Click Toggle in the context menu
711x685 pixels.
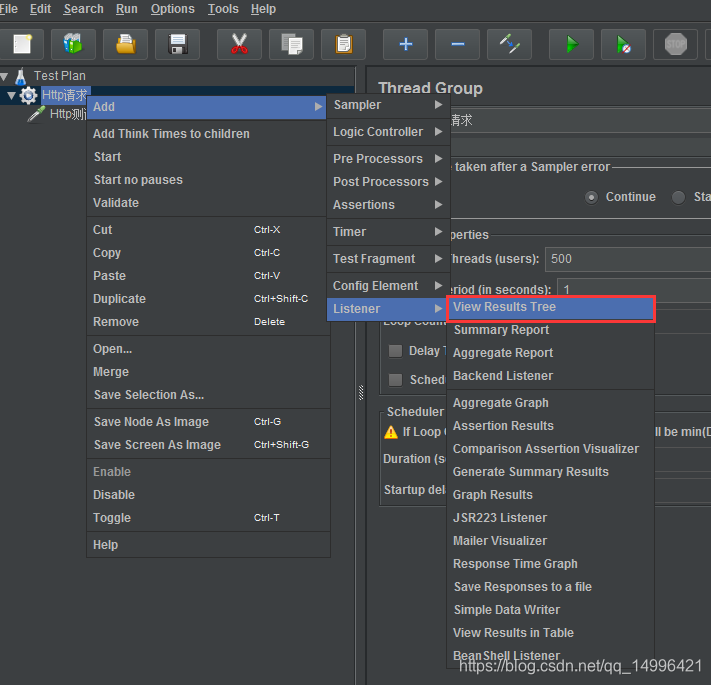(208, 518)
